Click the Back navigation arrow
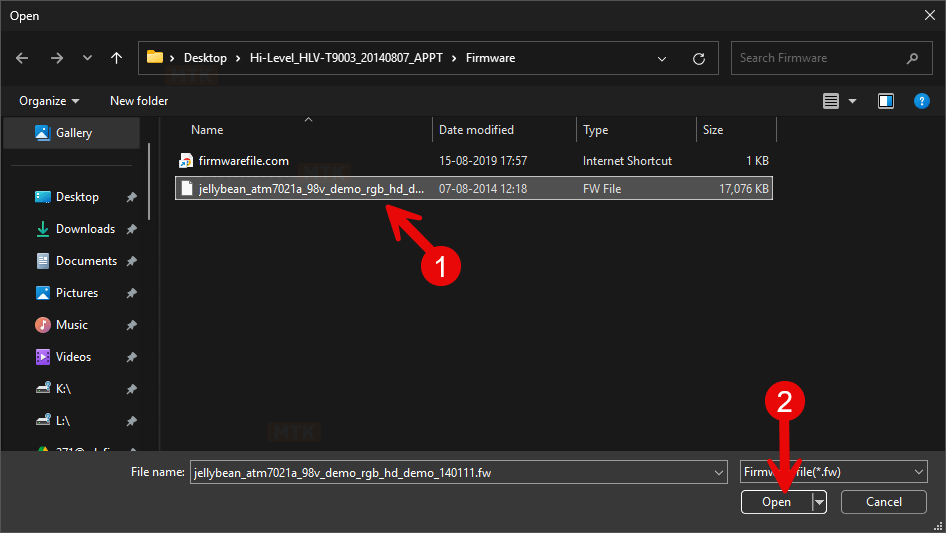The width and height of the screenshot is (946, 533). (x=23, y=58)
